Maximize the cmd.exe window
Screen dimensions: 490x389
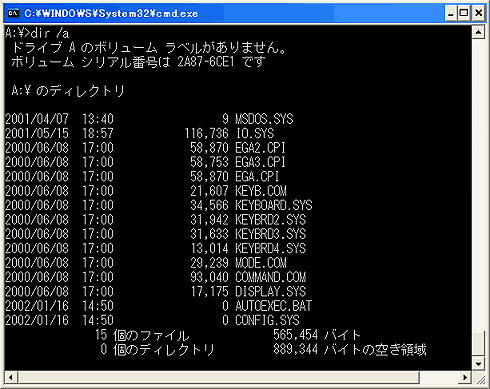coord(464,13)
